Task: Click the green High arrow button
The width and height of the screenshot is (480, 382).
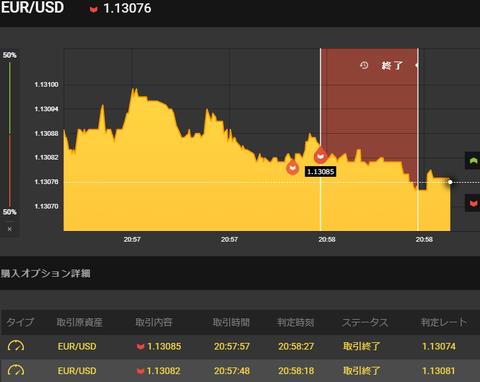Action: [473, 161]
